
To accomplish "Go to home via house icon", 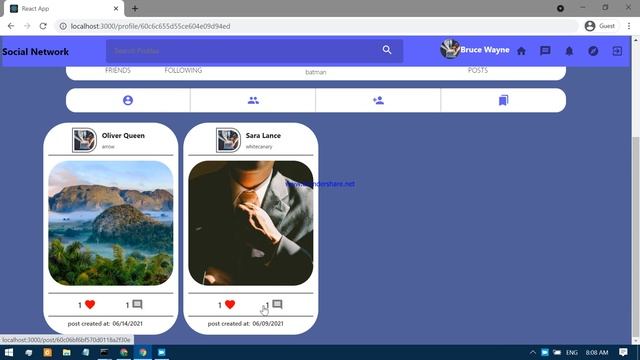I will [521, 51].
